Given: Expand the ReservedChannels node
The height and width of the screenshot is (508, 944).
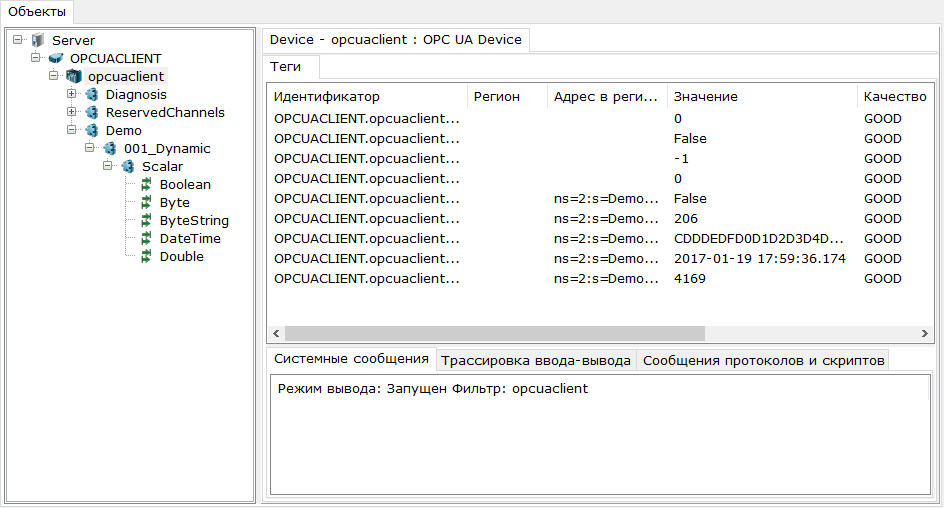Looking at the screenshot, I should pos(72,112).
